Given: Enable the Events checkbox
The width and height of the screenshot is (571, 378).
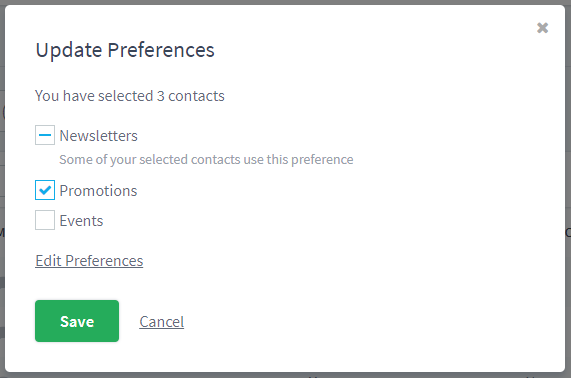Looking at the screenshot, I should coord(45,220).
